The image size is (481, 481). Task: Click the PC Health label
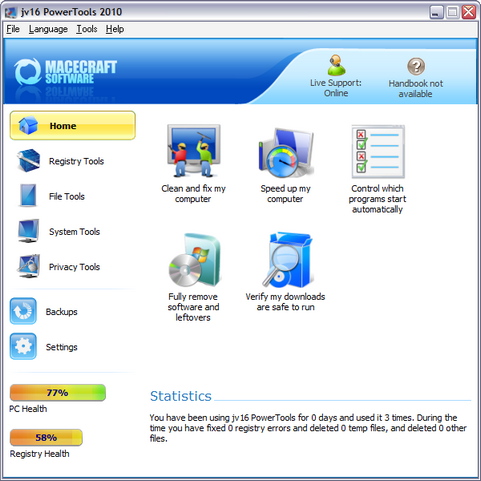click(28, 409)
